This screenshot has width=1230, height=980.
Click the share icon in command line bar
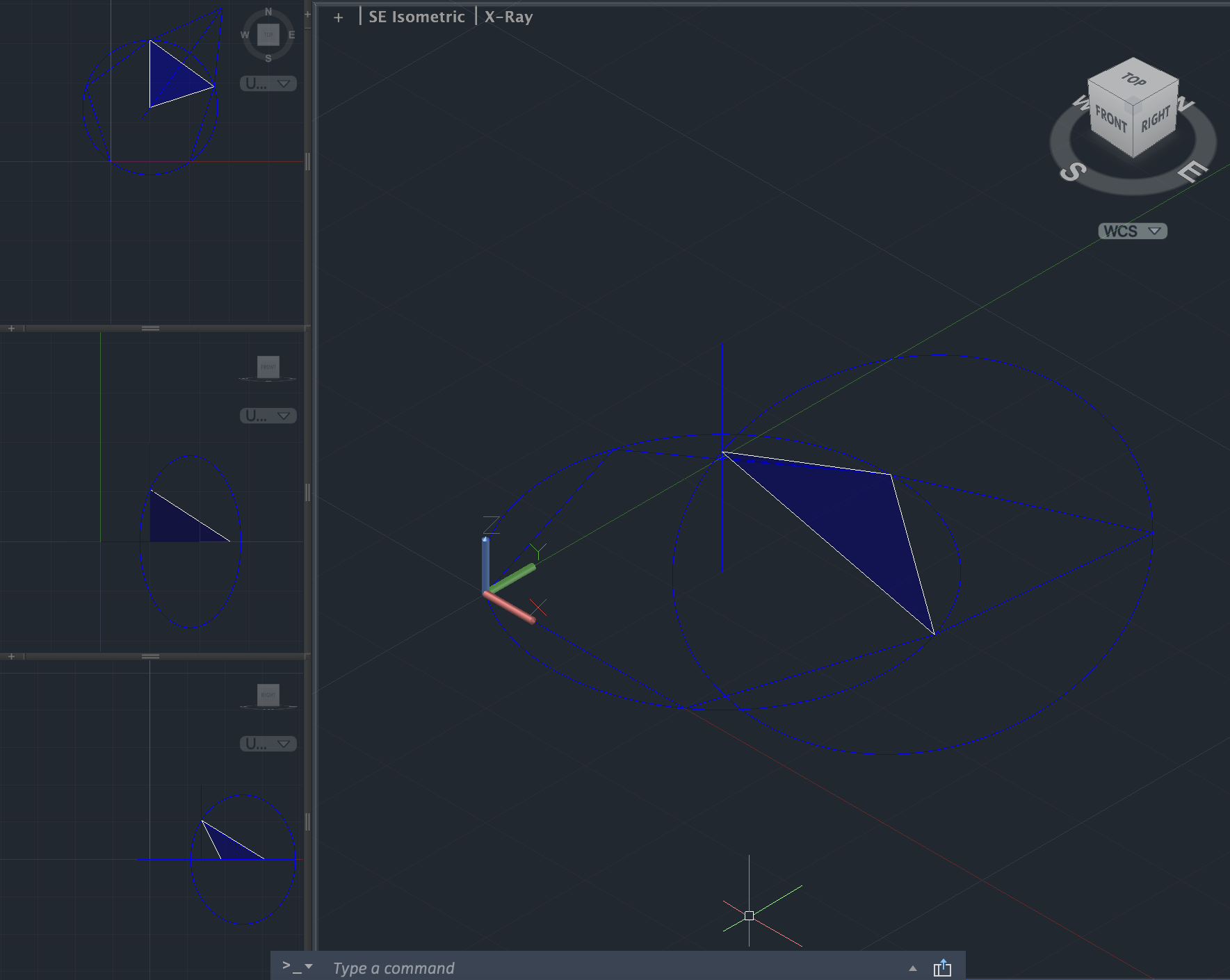coord(942,967)
